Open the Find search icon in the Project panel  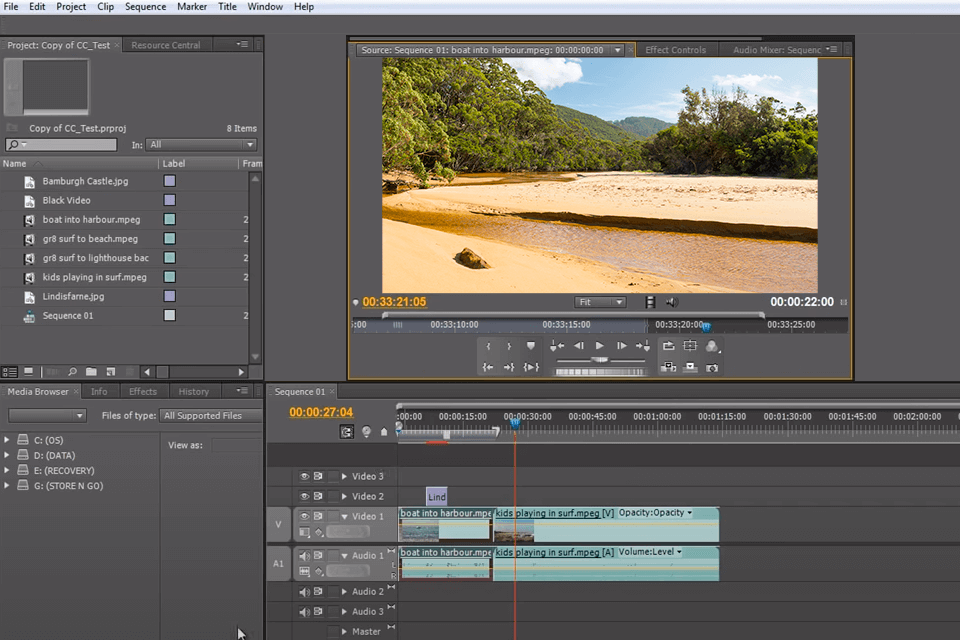coord(73,371)
